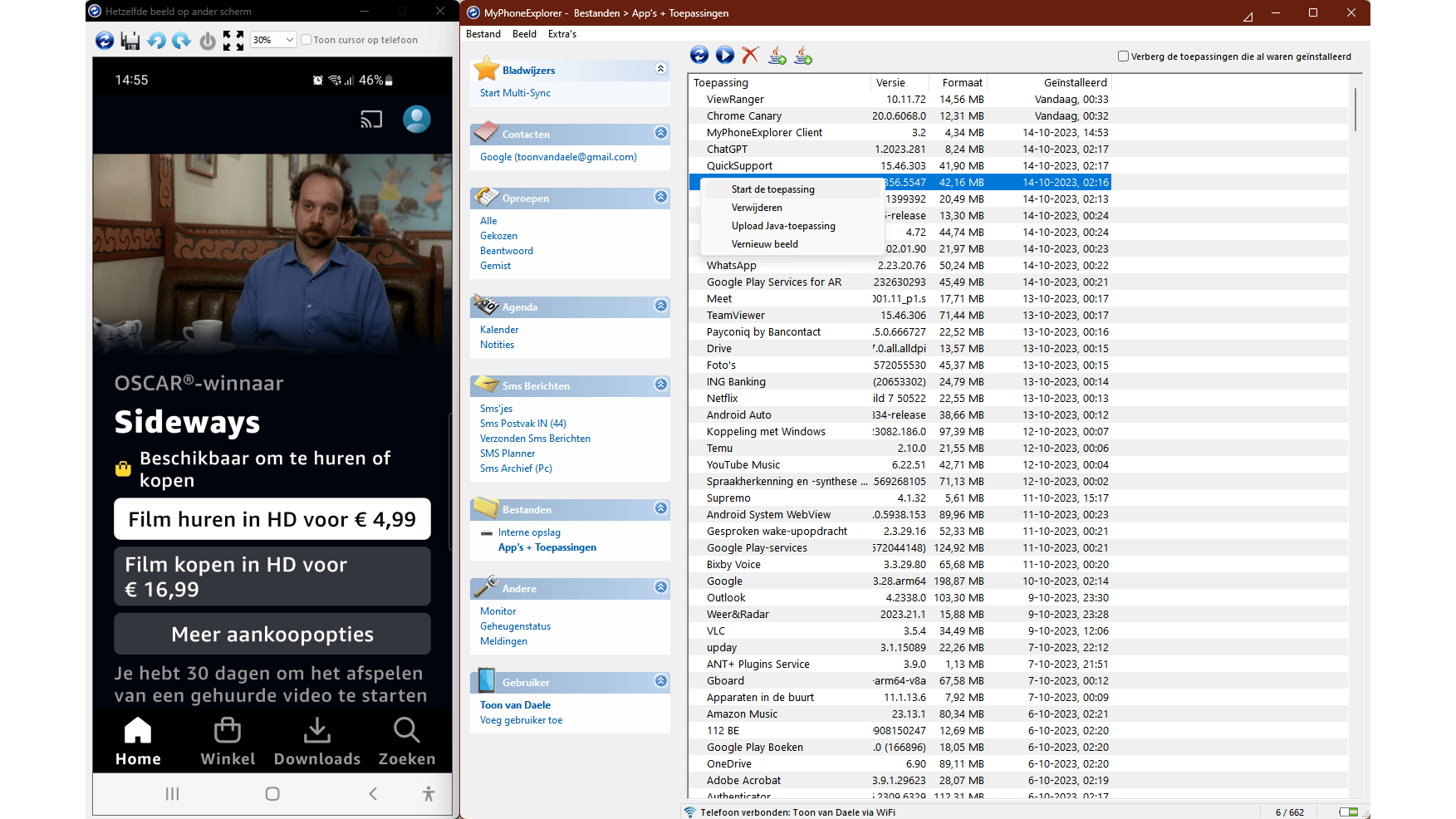1456x819 pixels.
Task: Select the delete app icon (red X)
Action: click(x=750, y=55)
